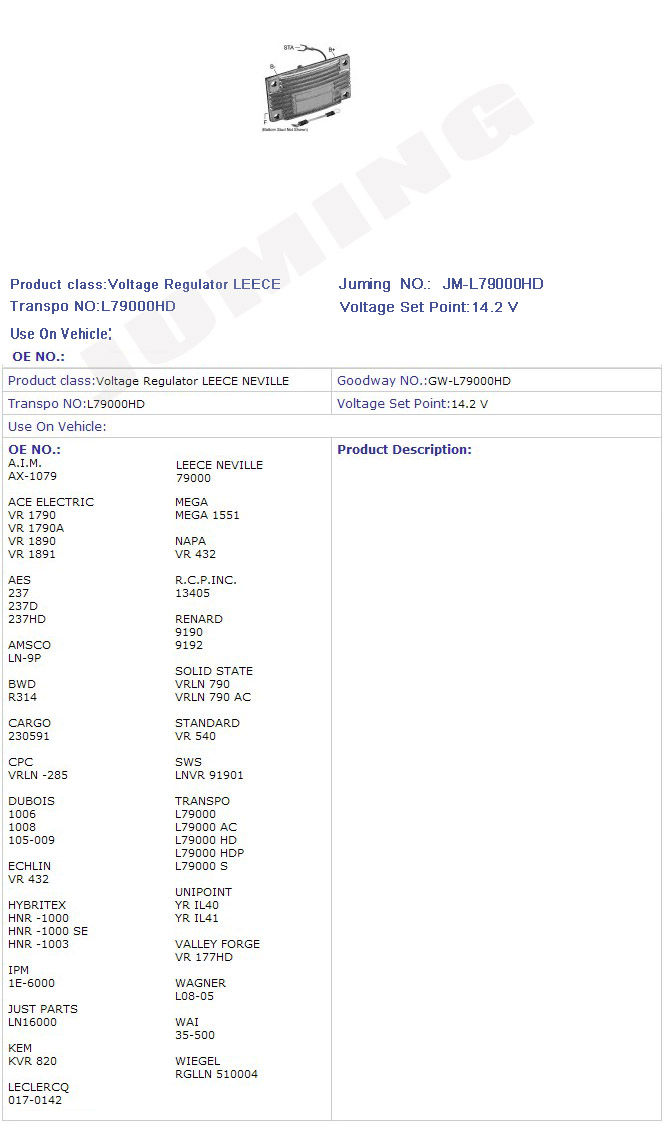Select TRANSPO part 'L79000 S'
The height and width of the screenshot is (1124, 668).
coord(201,866)
